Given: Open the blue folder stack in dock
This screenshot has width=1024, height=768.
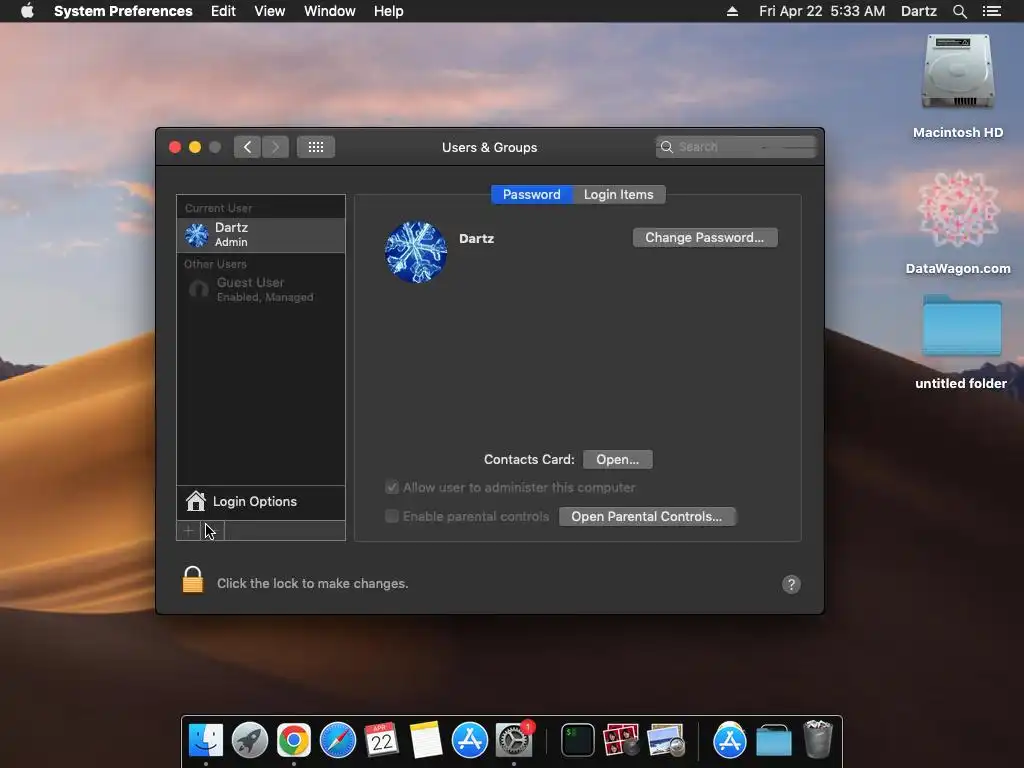Looking at the screenshot, I should (x=774, y=740).
